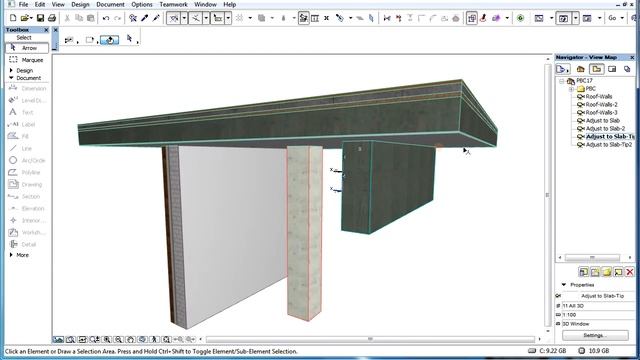The width and height of the screenshot is (640, 360).
Task: Select the Pick Up Parameters eyedropper icon
Action: [144, 18]
